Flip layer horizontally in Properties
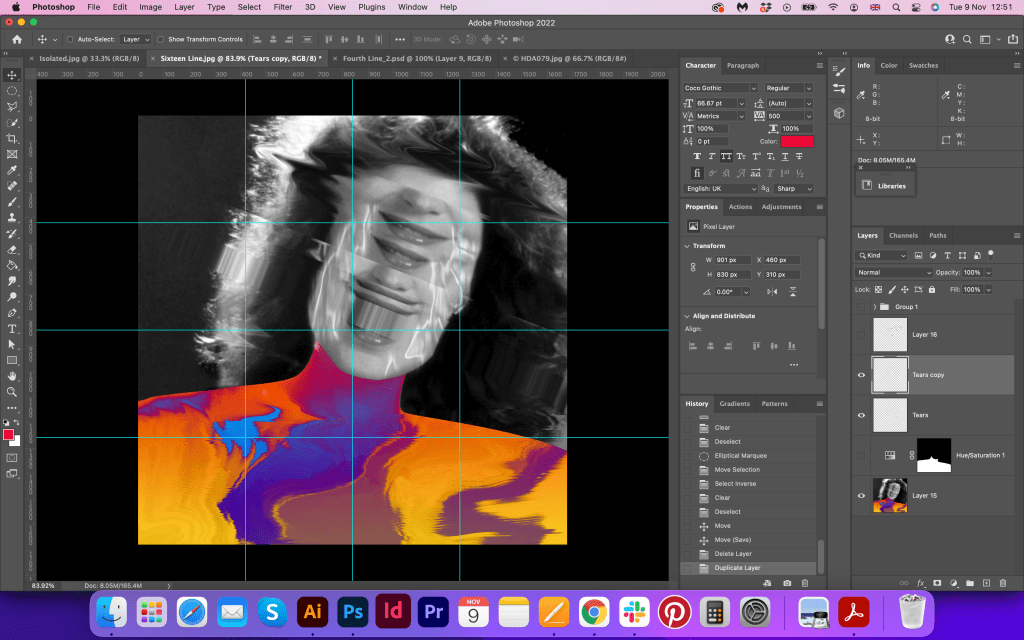 pyautogui.click(x=771, y=291)
